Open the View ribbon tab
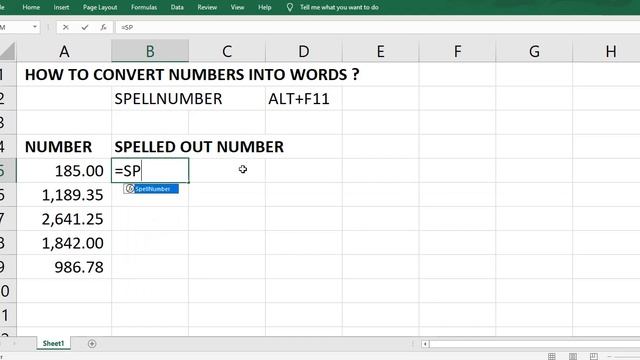This screenshot has width=640, height=360. click(x=237, y=7)
